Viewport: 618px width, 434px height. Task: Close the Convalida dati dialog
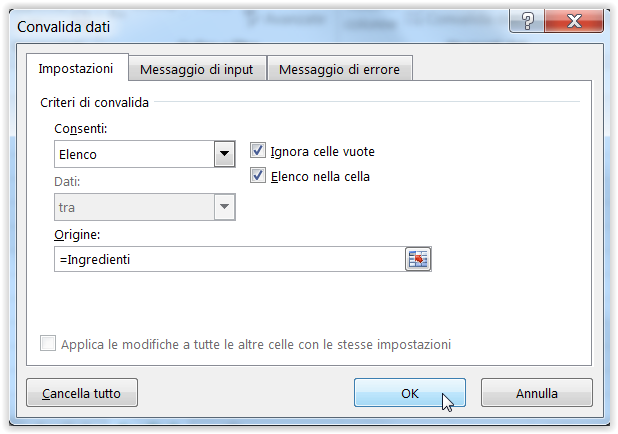click(x=574, y=21)
